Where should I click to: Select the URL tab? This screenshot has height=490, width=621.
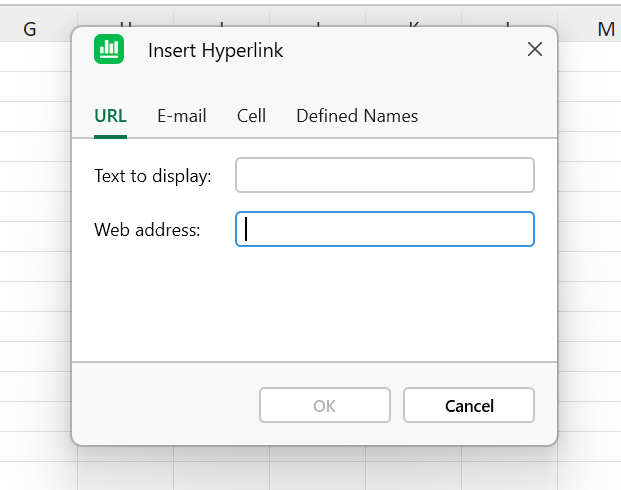[x=110, y=116]
